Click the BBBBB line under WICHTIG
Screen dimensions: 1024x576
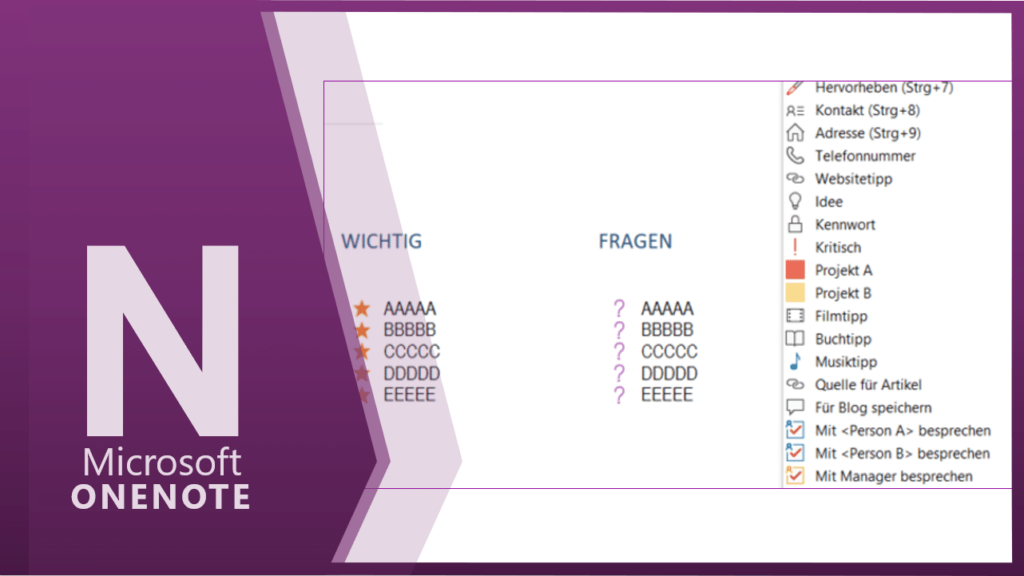click(409, 330)
